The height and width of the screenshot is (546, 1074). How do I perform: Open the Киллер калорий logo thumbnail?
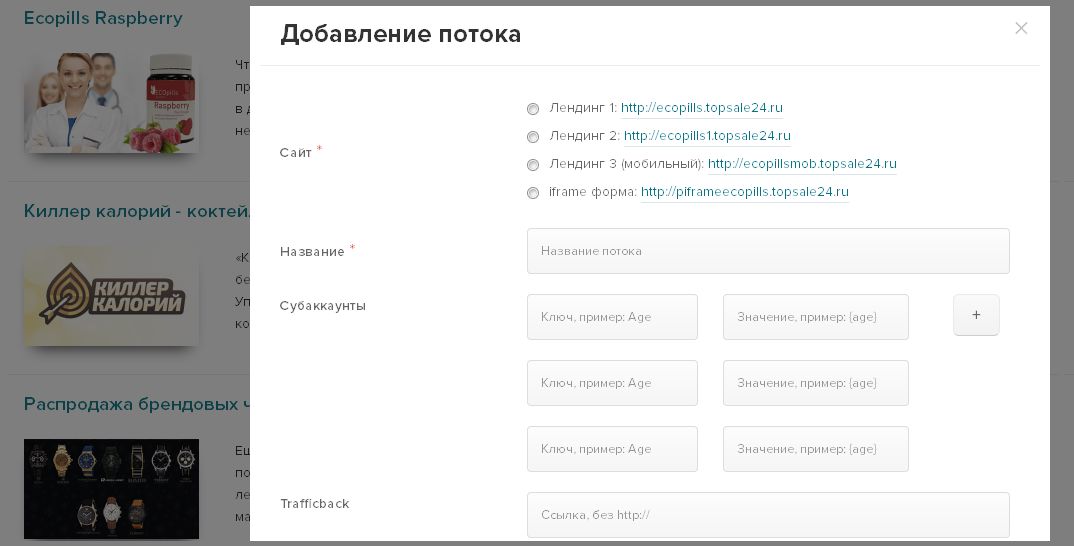pyautogui.click(x=111, y=296)
